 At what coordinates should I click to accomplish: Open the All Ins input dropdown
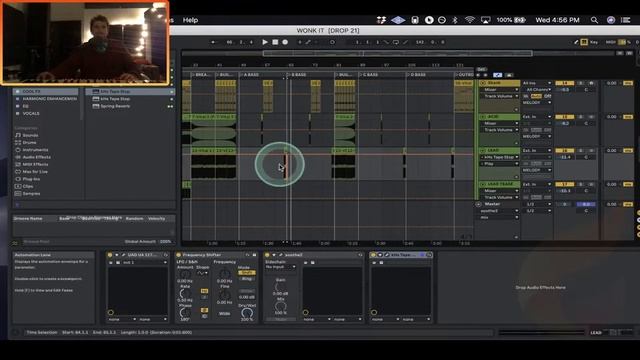click(536, 83)
